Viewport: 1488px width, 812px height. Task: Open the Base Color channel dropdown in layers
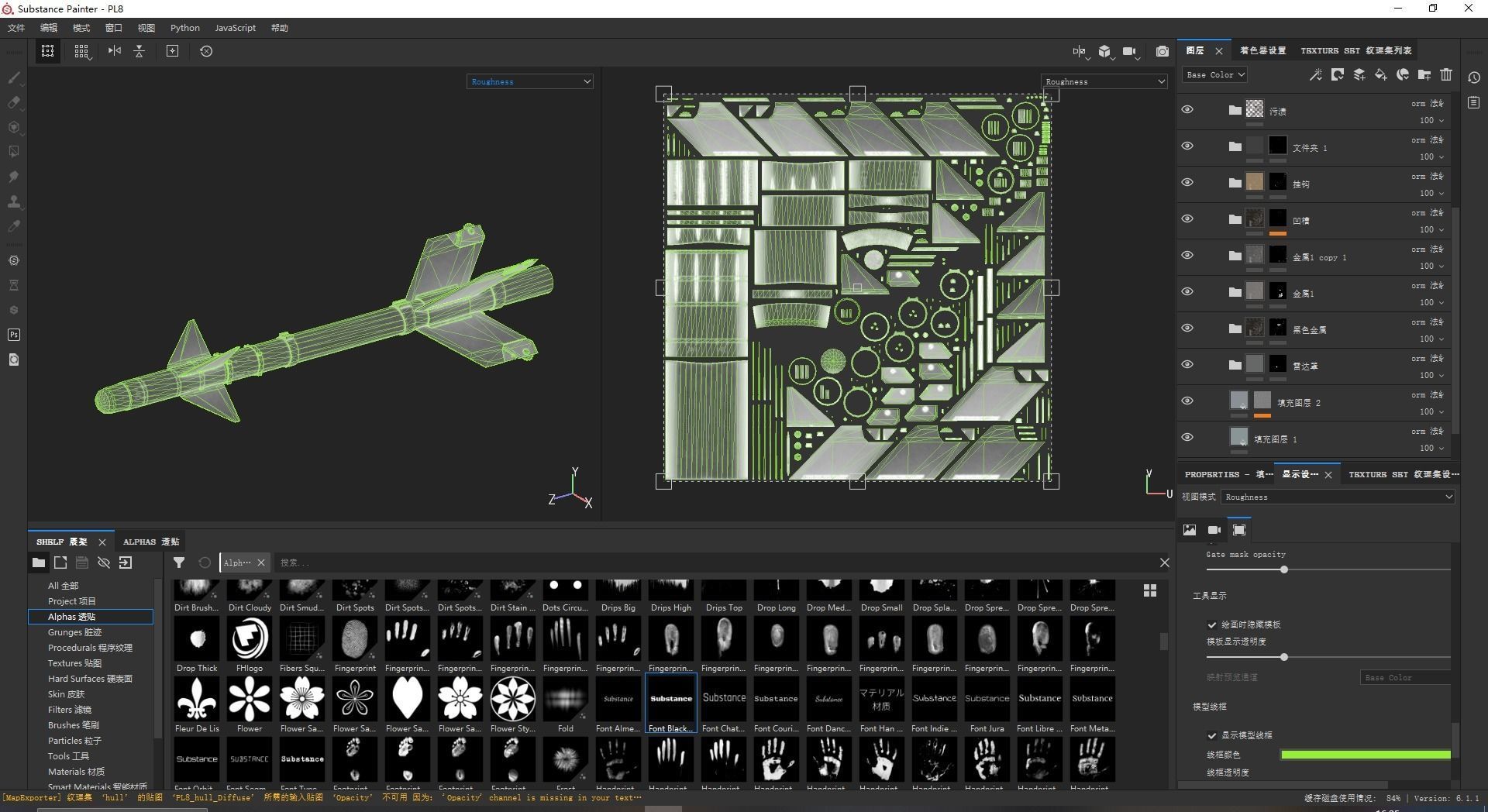click(x=1214, y=74)
